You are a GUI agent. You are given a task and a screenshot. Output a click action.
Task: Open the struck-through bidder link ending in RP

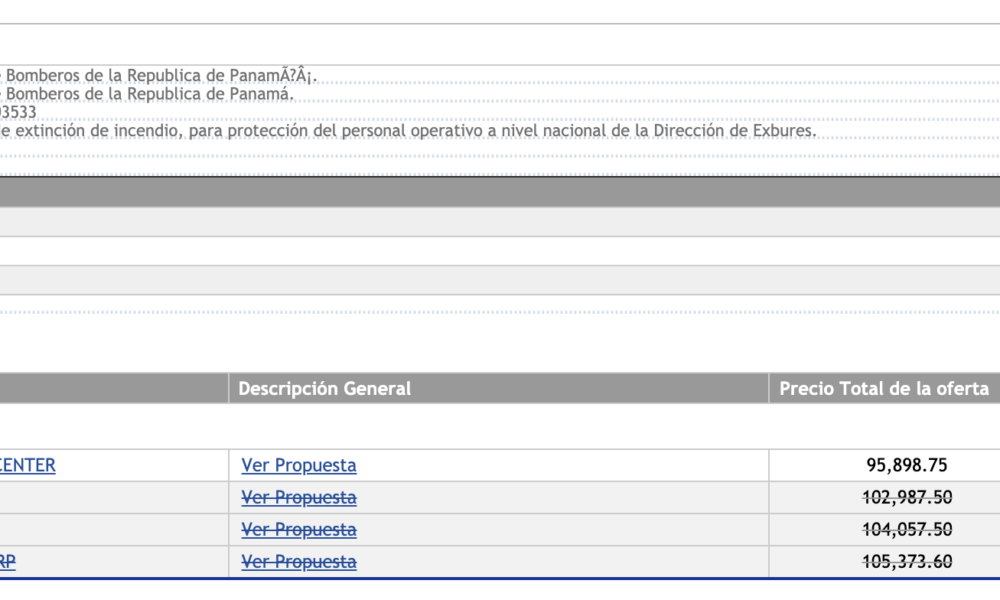[x=8, y=562]
